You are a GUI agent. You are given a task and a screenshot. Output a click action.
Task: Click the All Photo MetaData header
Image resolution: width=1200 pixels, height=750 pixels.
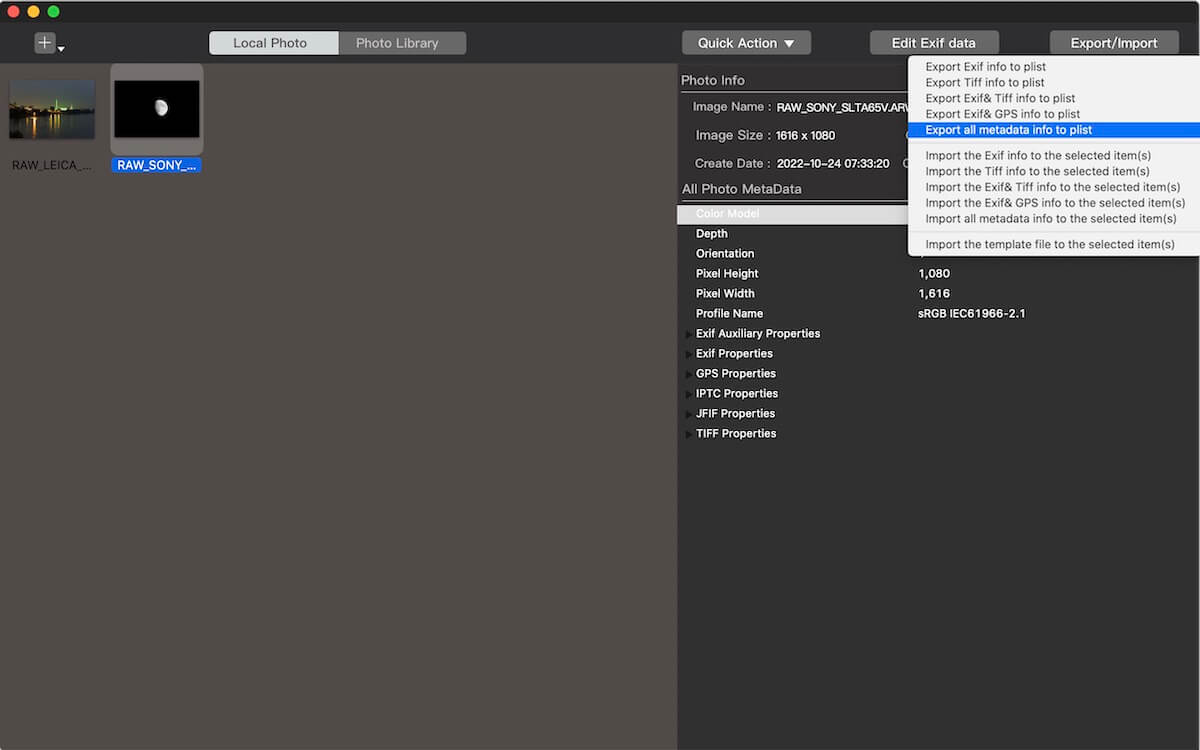click(742, 189)
